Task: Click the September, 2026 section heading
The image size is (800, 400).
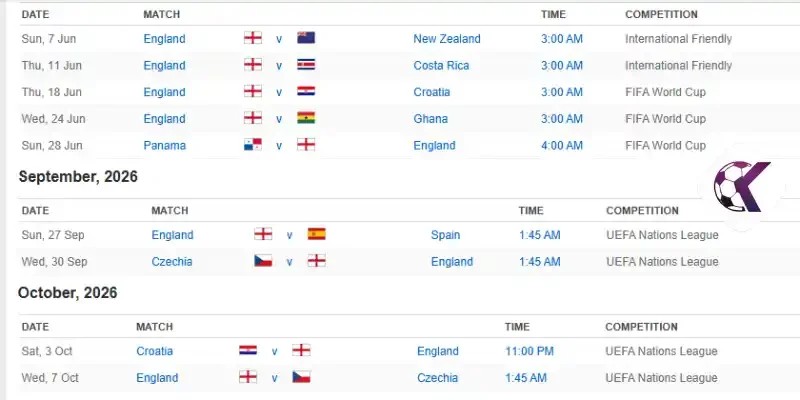Action: pos(78,177)
